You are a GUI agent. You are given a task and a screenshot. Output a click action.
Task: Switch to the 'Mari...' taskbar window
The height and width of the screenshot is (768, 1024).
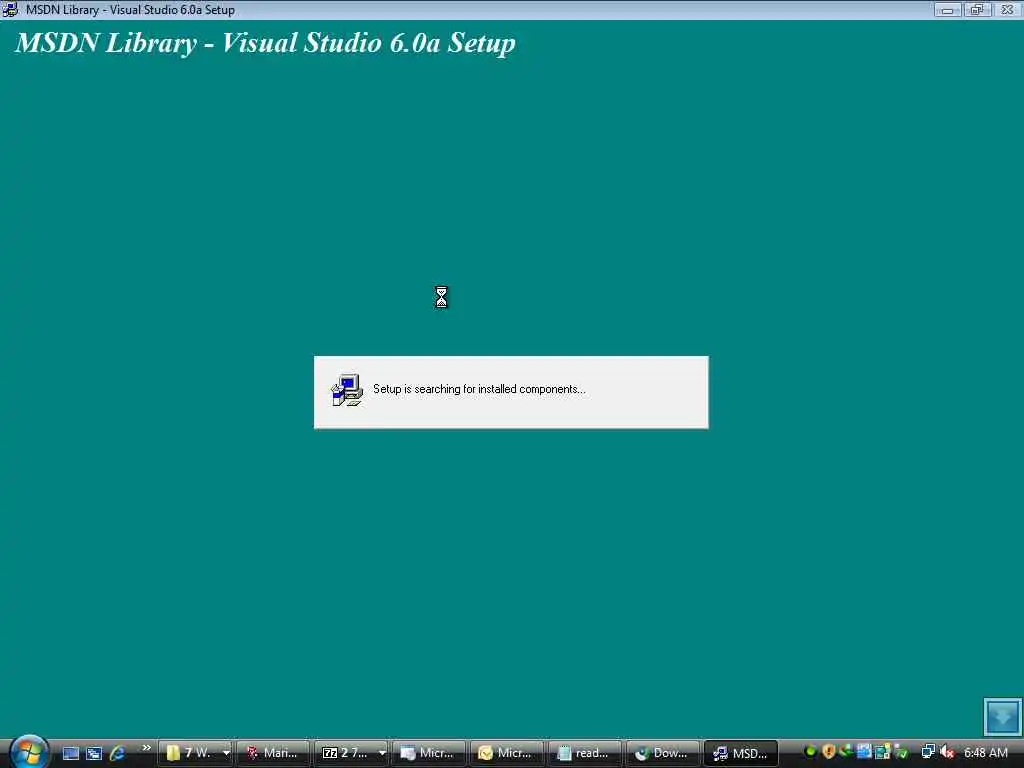[272, 753]
